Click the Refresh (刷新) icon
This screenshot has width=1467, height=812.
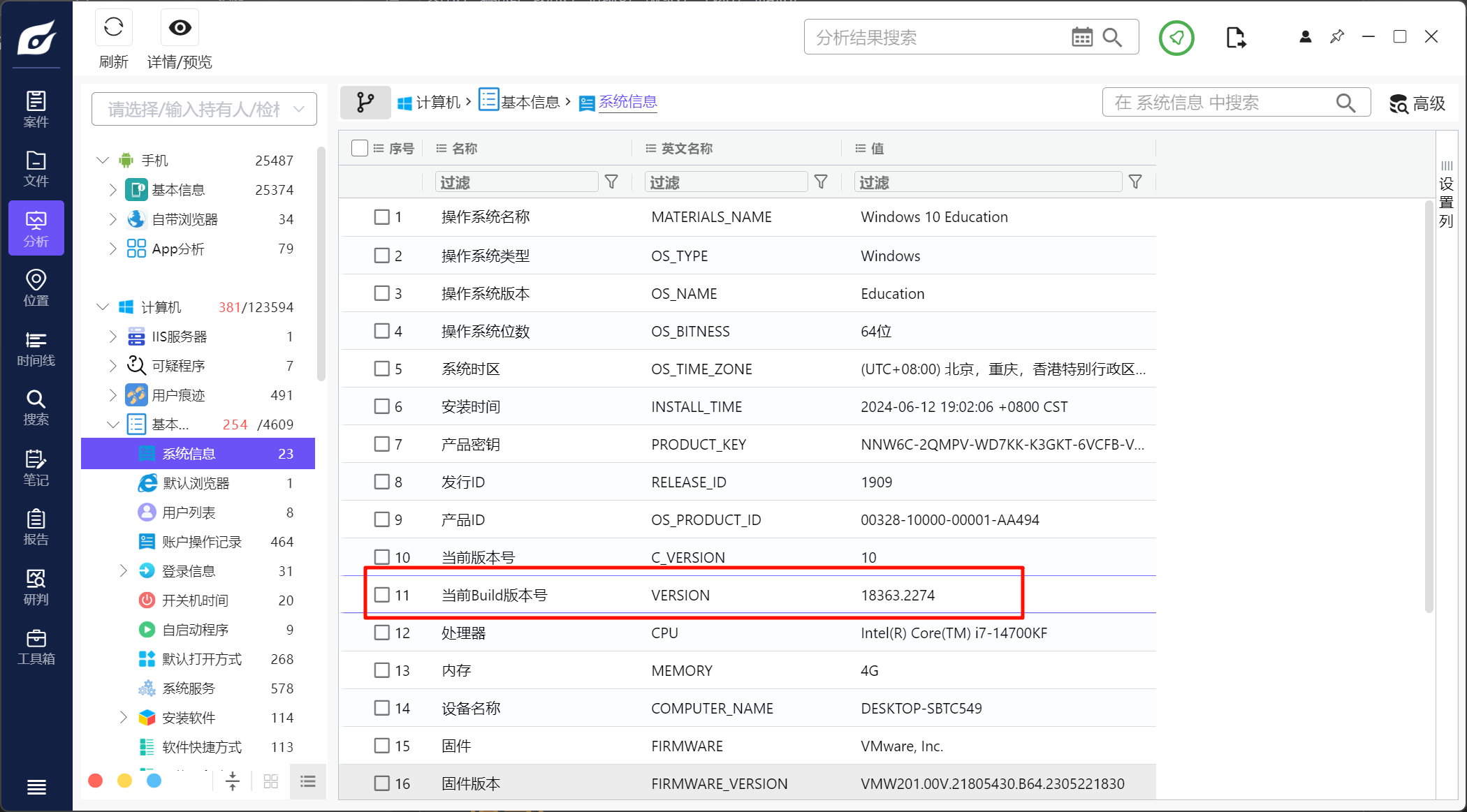(x=113, y=28)
